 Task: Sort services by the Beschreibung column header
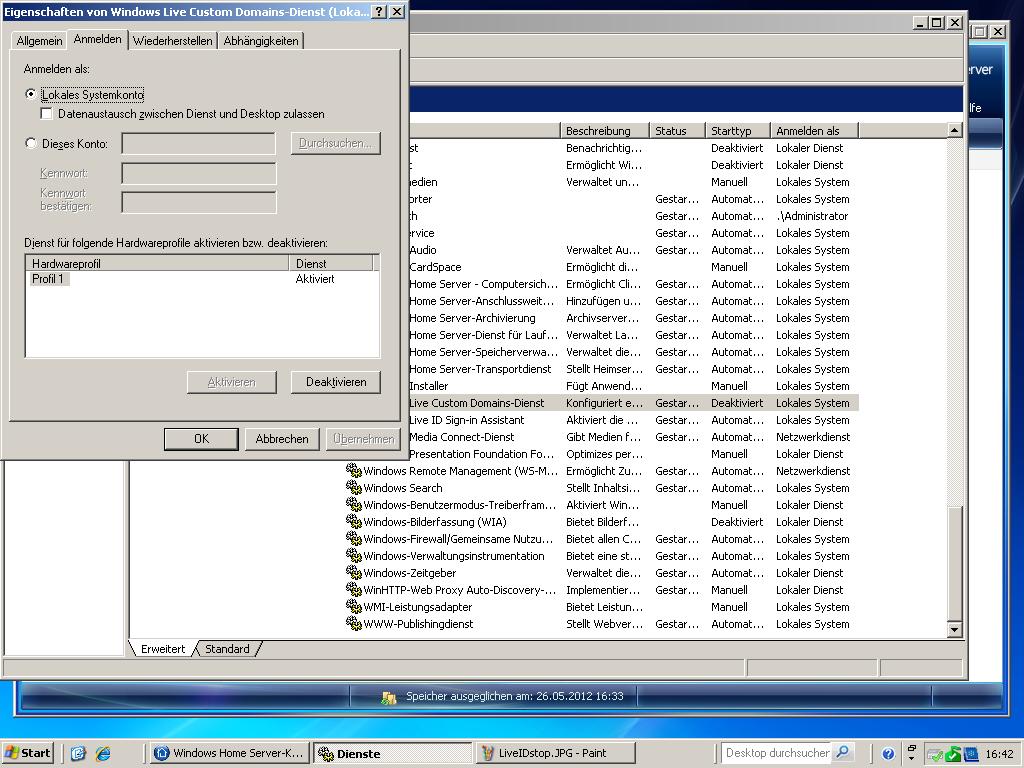[605, 131]
